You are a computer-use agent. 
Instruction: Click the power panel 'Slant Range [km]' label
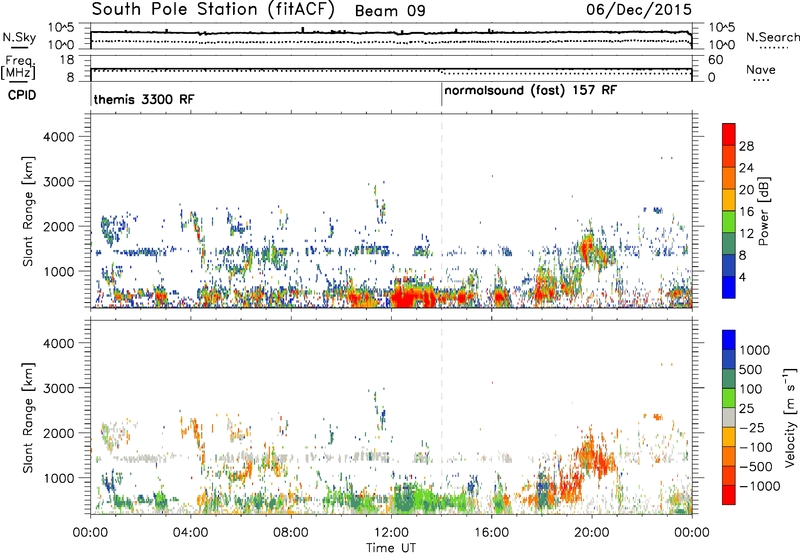pos(28,211)
